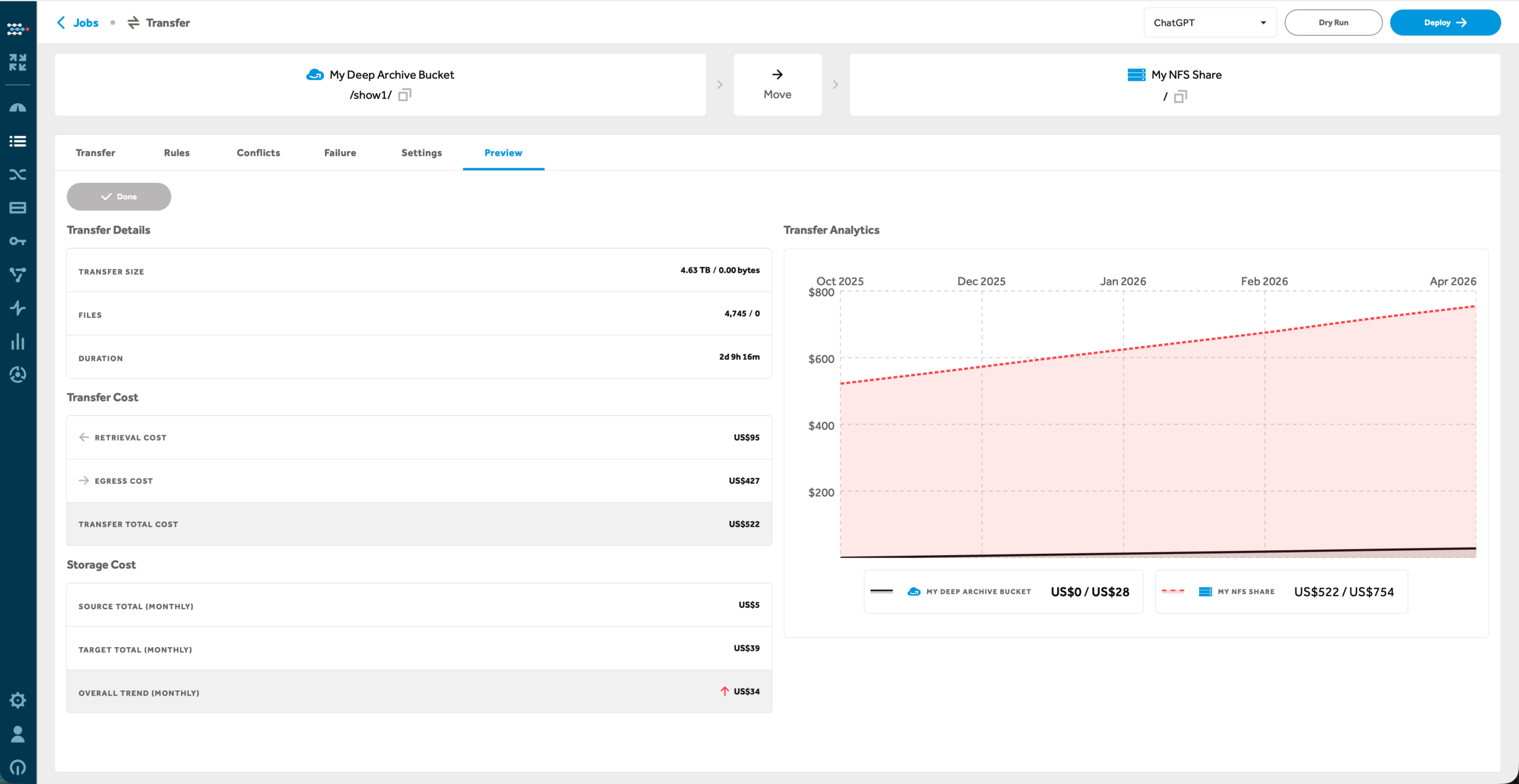
Task: Click the user account icon in the sidebar
Action: coord(18,735)
